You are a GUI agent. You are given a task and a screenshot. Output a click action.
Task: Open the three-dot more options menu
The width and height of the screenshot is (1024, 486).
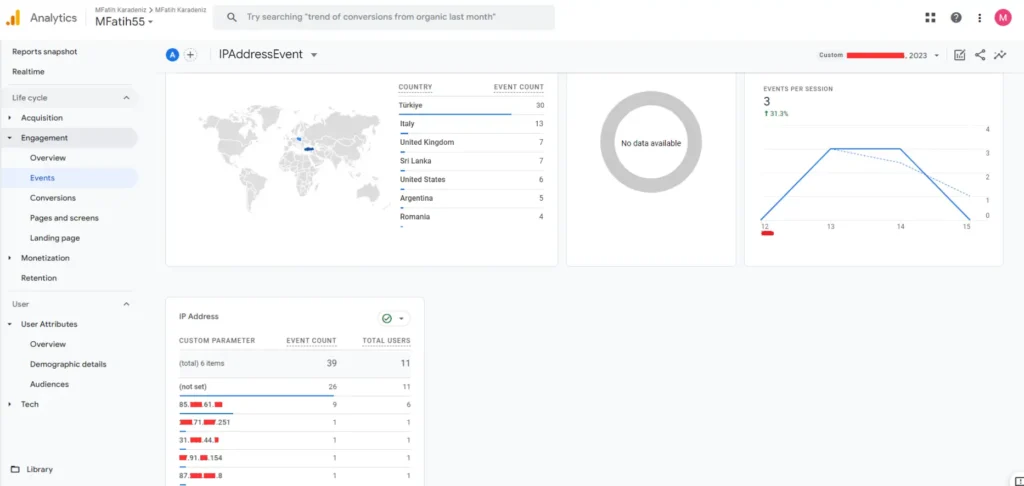[x=980, y=18]
